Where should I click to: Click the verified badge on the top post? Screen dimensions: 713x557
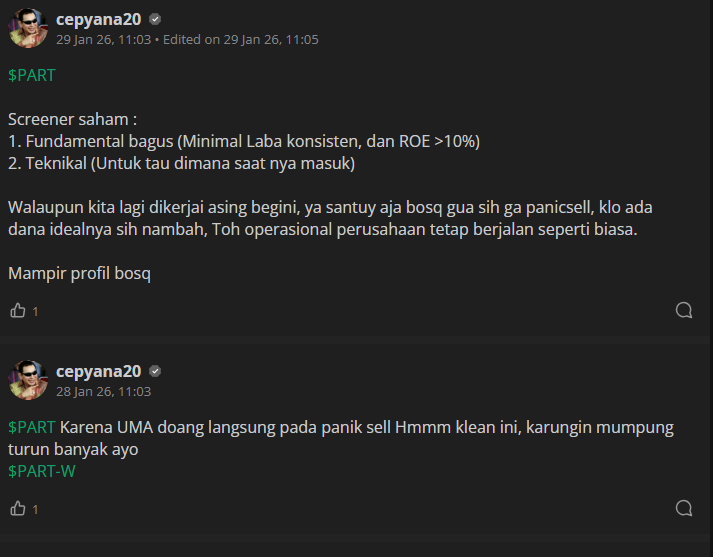155,19
